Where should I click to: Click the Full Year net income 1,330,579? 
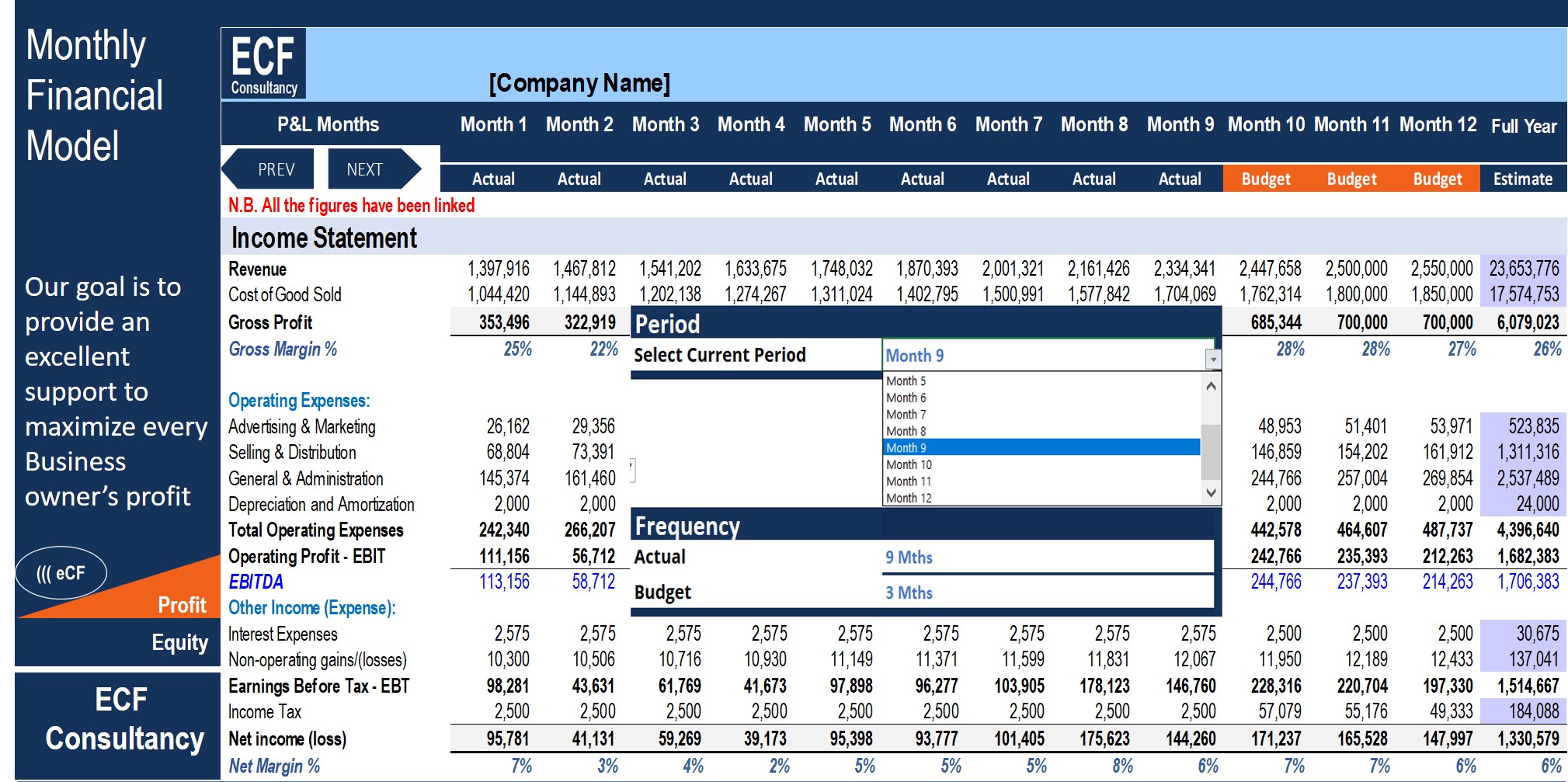click(x=1528, y=739)
